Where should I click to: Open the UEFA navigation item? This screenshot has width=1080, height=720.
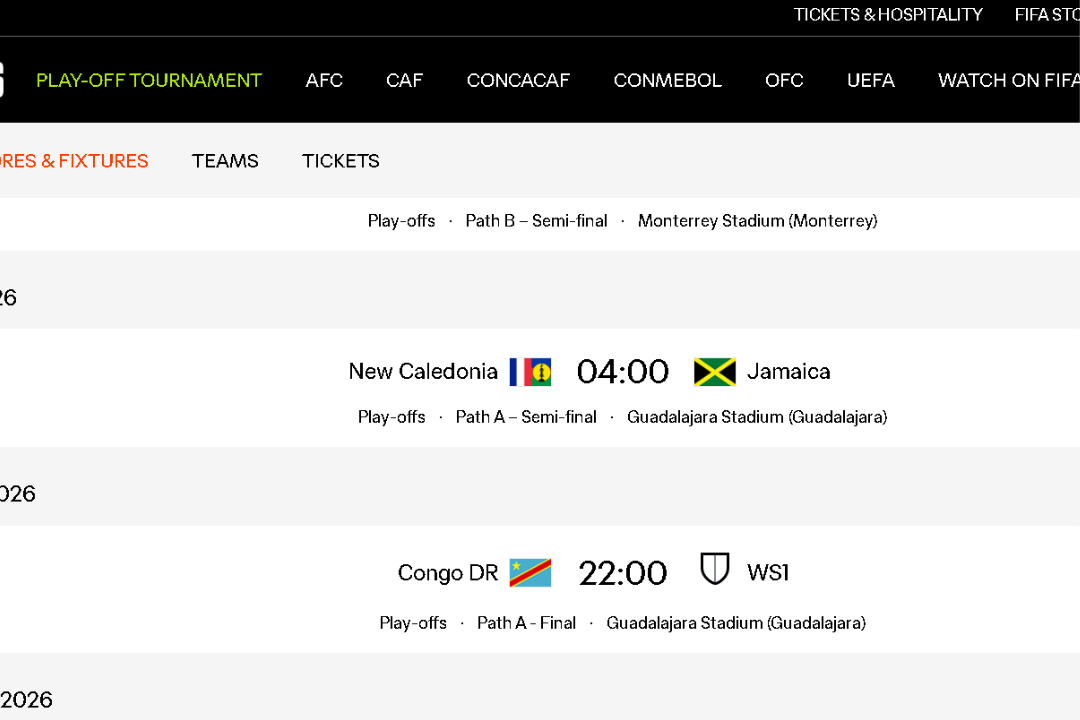870,81
